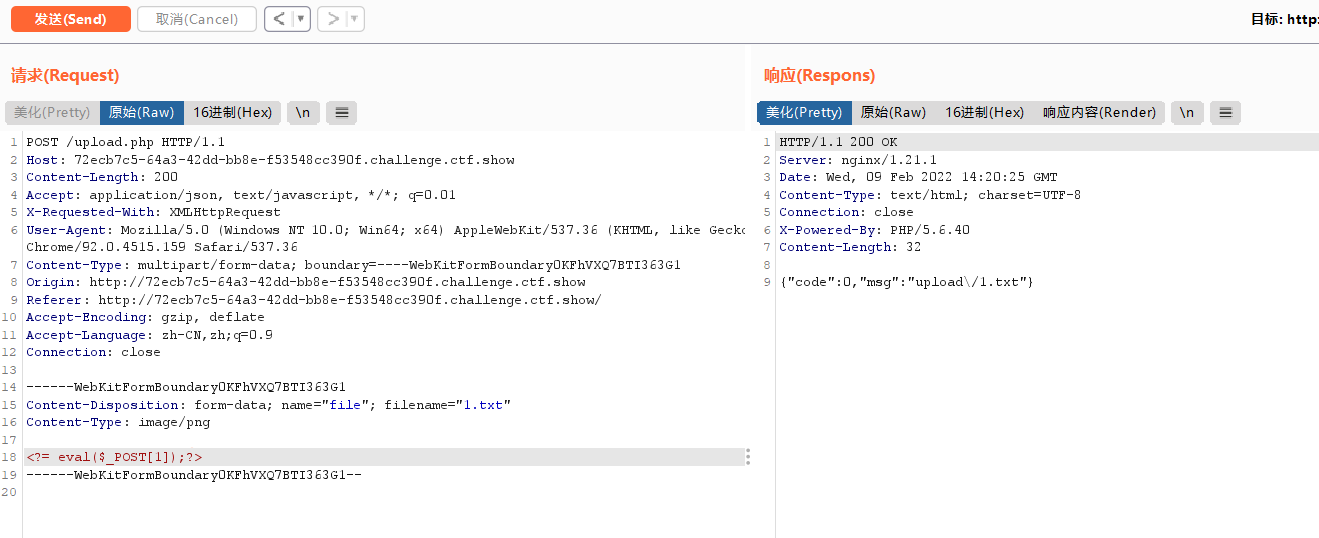Open history dropdown beside > arrow
1319x538 pixels.
355,19
